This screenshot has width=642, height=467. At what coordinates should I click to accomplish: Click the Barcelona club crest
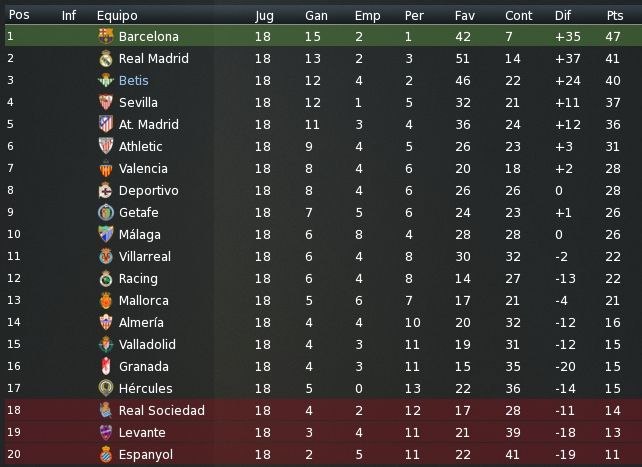pyautogui.click(x=106, y=36)
